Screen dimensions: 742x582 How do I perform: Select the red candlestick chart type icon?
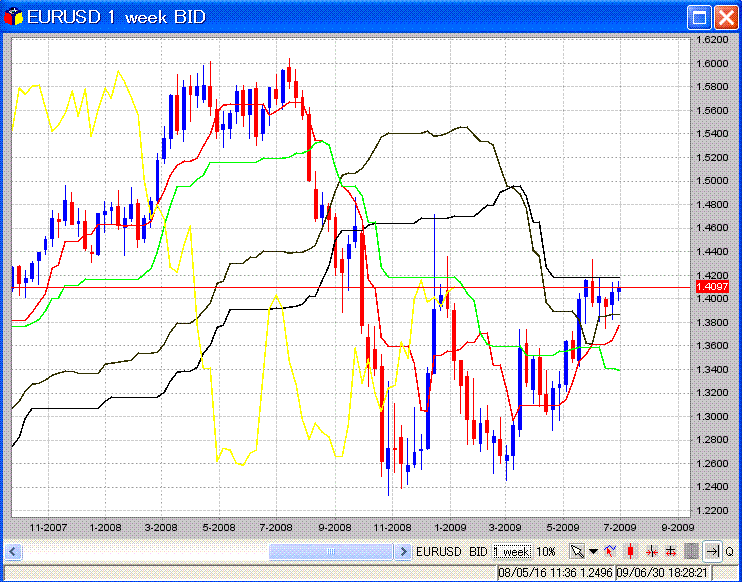tap(630, 551)
